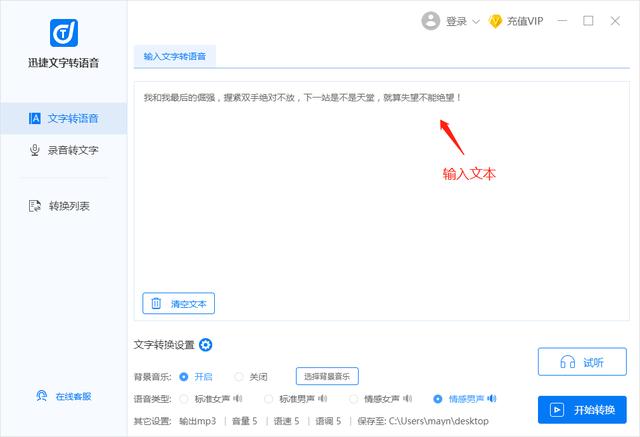Click the 试听 preview button
The width and height of the screenshot is (640, 437).
pyautogui.click(x=582, y=362)
